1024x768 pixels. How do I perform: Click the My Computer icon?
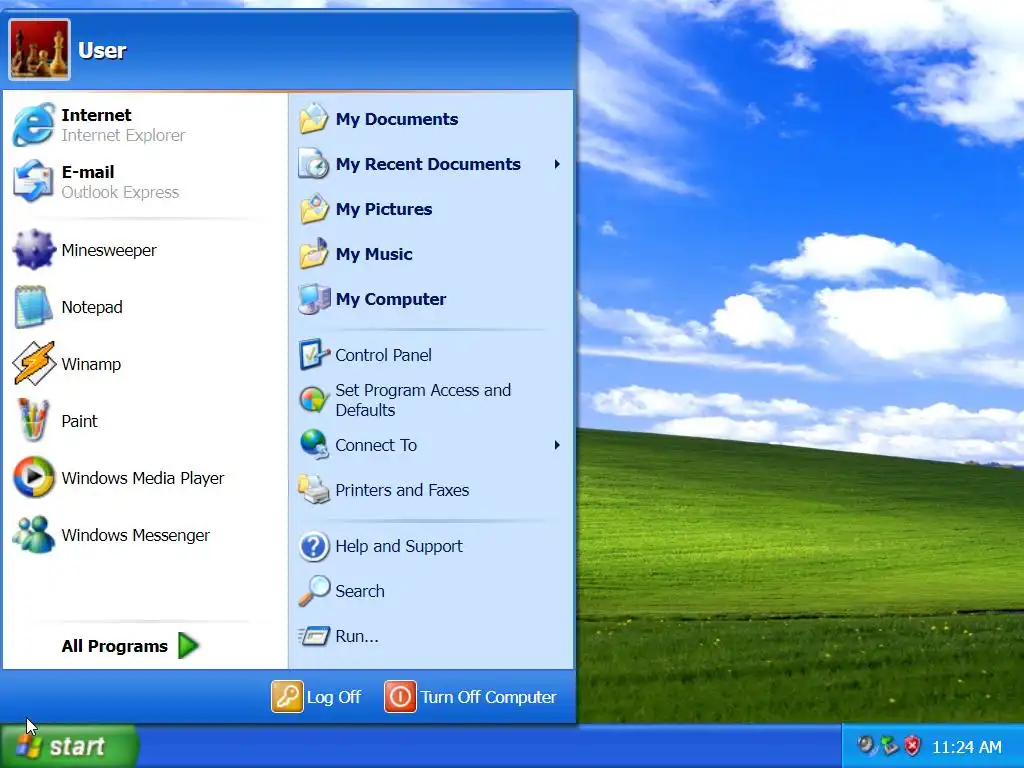(313, 299)
